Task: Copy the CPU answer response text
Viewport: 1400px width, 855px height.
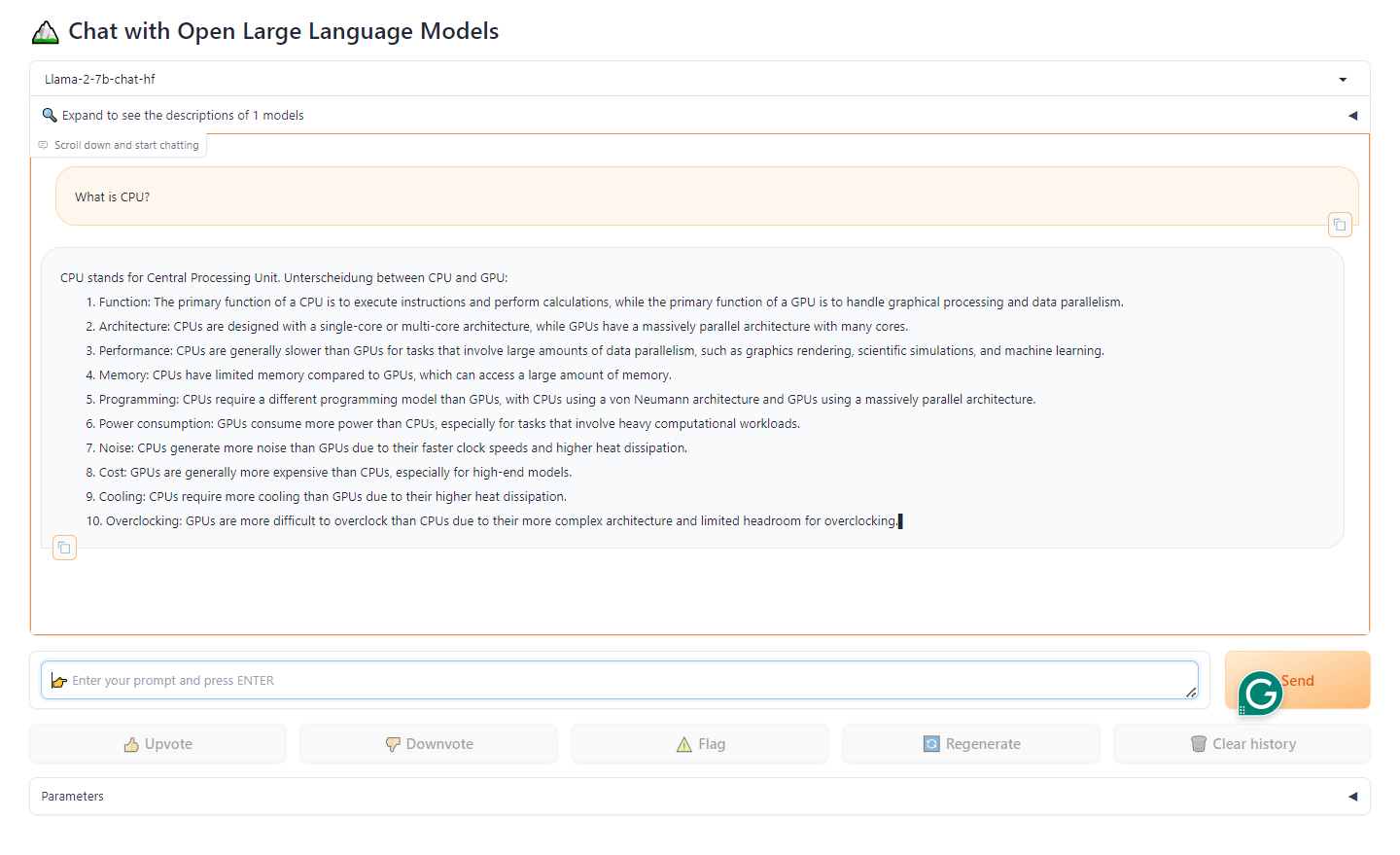Action: pos(64,548)
